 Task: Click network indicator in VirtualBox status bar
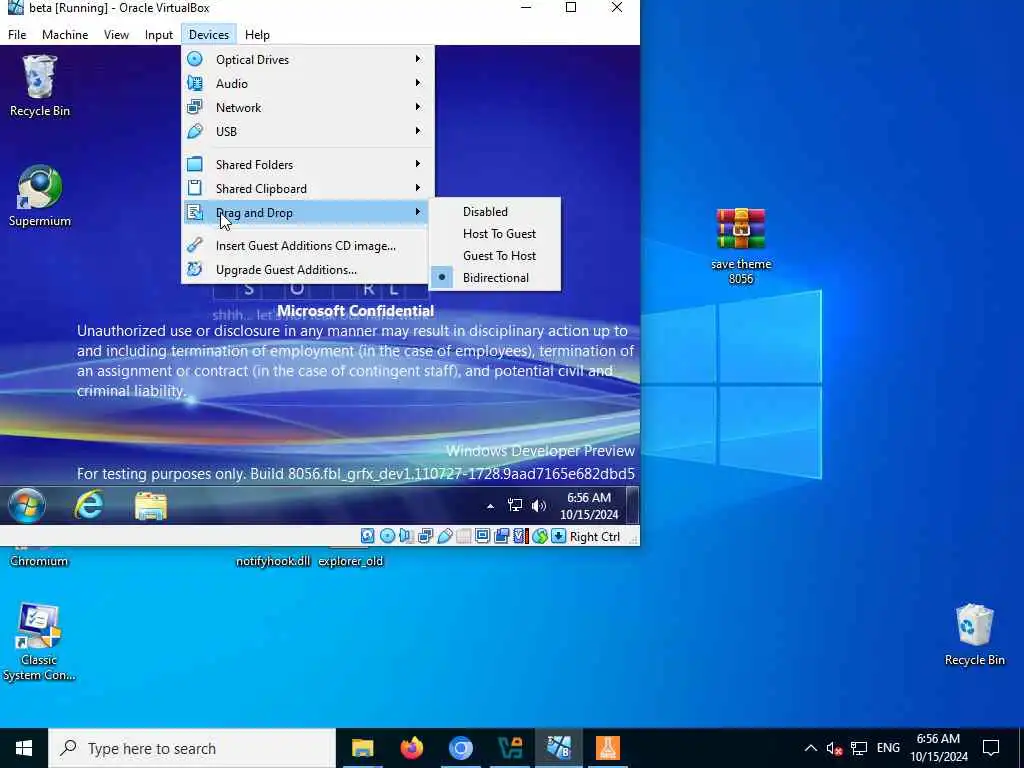coord(425,536)
